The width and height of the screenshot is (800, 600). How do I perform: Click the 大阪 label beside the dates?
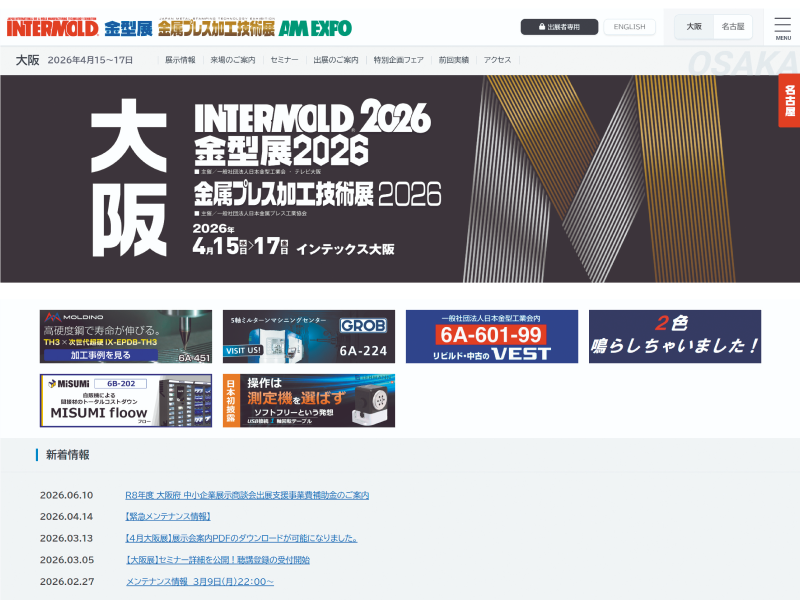click(28, 60)
